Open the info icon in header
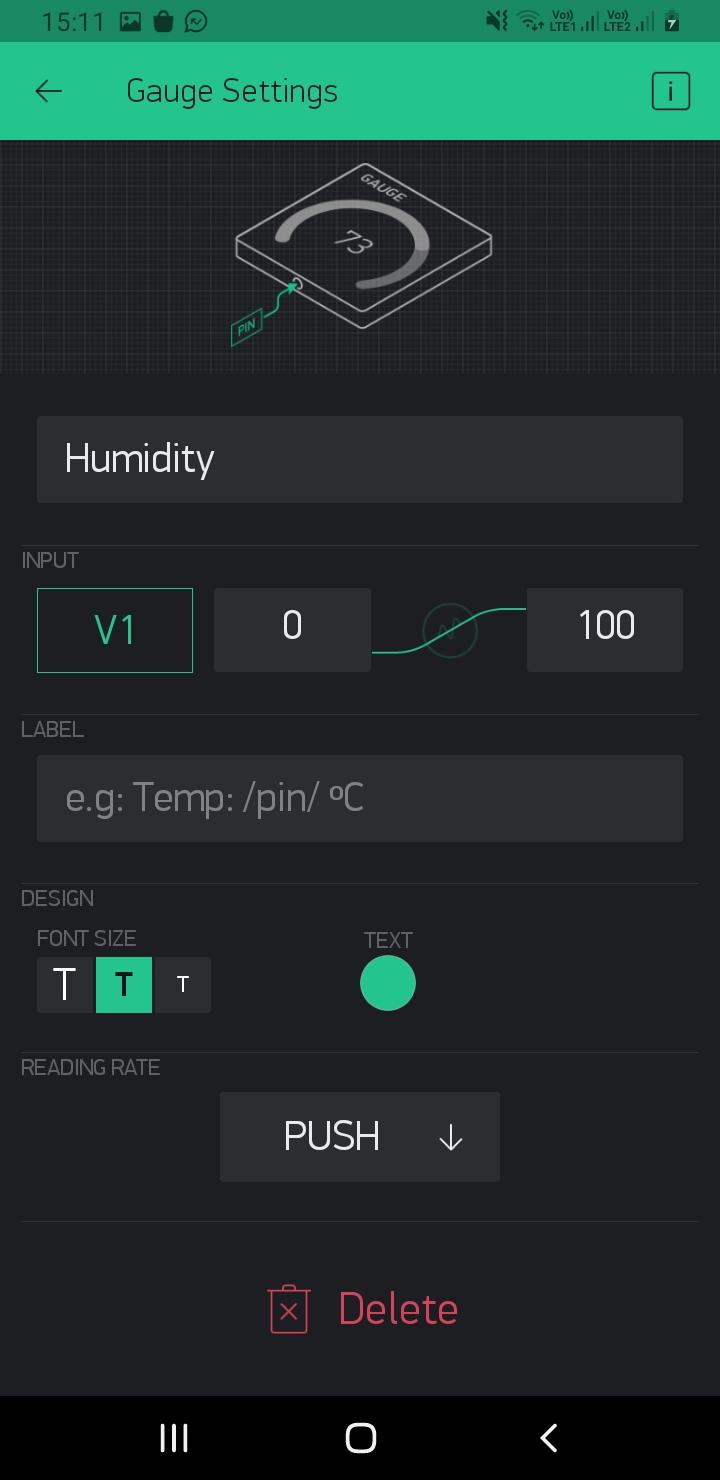The height and width of the screenshot is (1480, 720). coord(670,91)
